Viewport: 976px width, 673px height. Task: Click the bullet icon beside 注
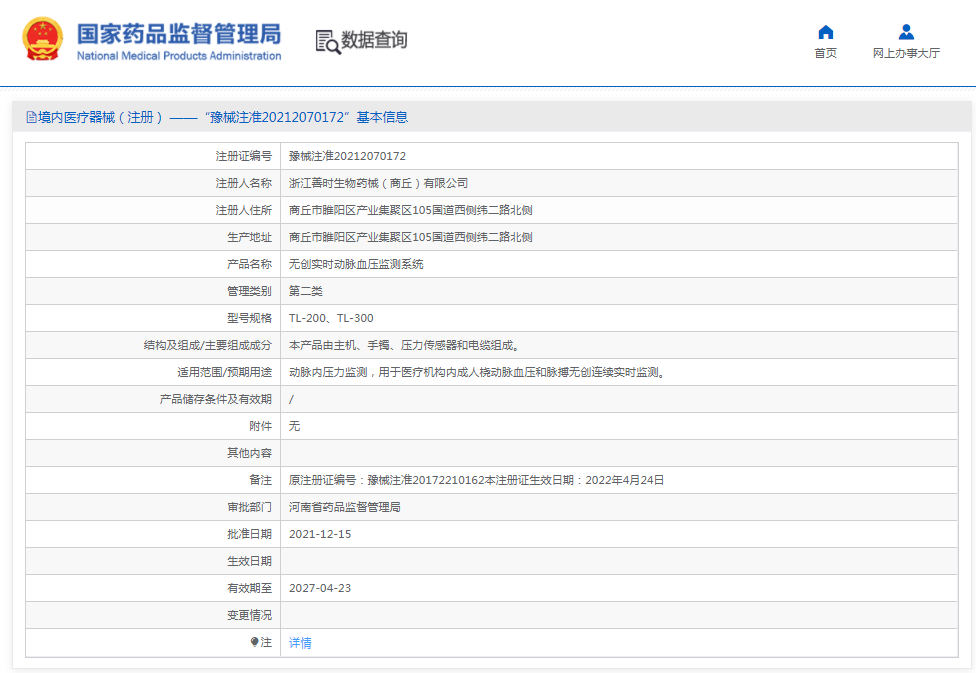click(254, 642)
